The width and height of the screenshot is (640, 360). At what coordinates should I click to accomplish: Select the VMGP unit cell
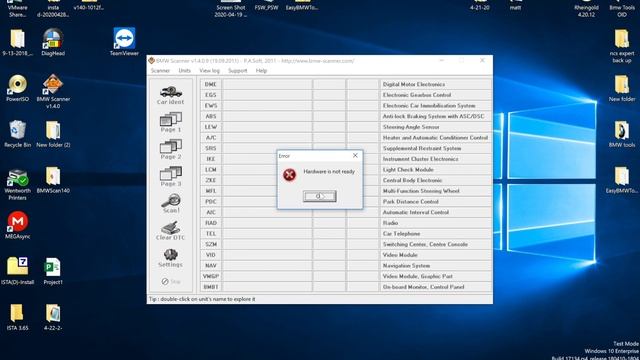pyautogui.click(x=211, y=276)
